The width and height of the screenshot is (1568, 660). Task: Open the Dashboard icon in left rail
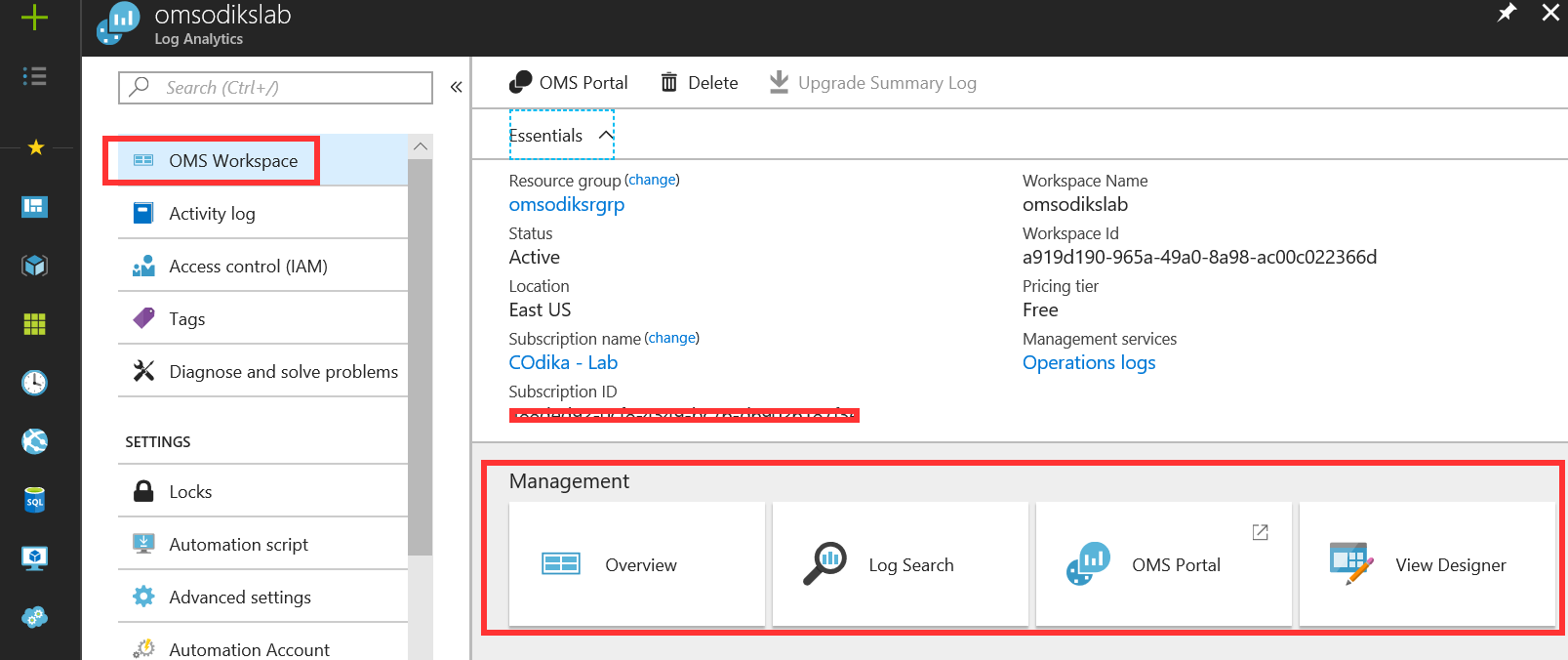click(35, 206)
